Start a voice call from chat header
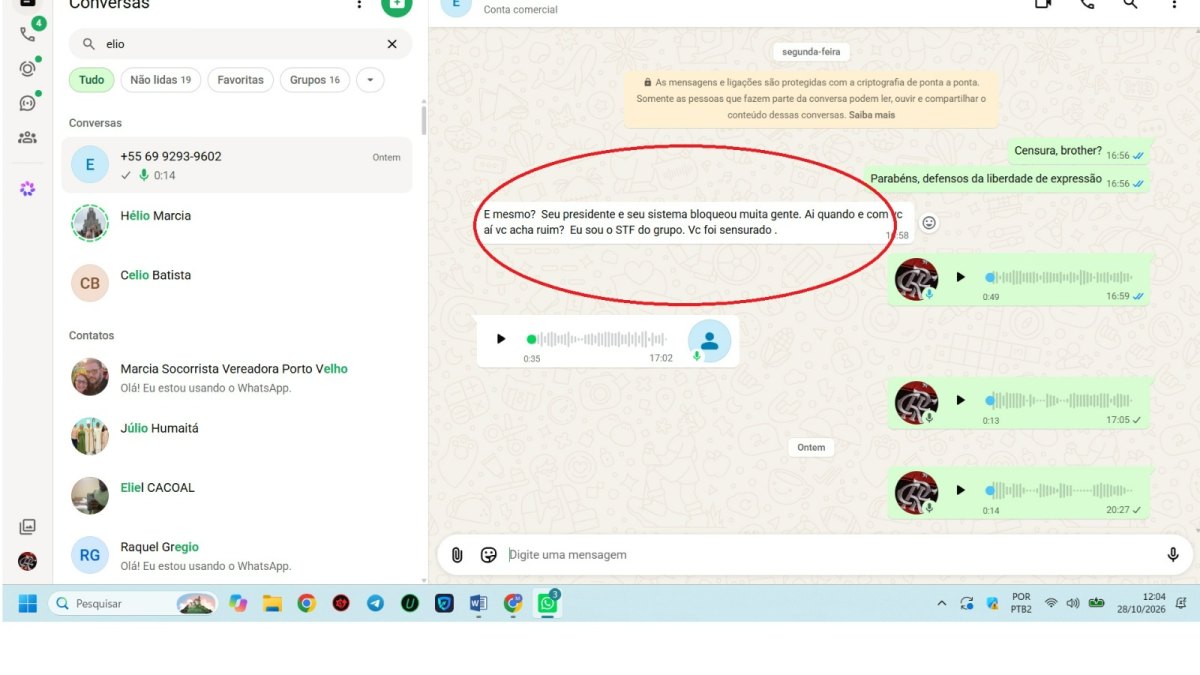Image resolution: width=1200 pixels, height=675 pixels. pos(1087,4)
